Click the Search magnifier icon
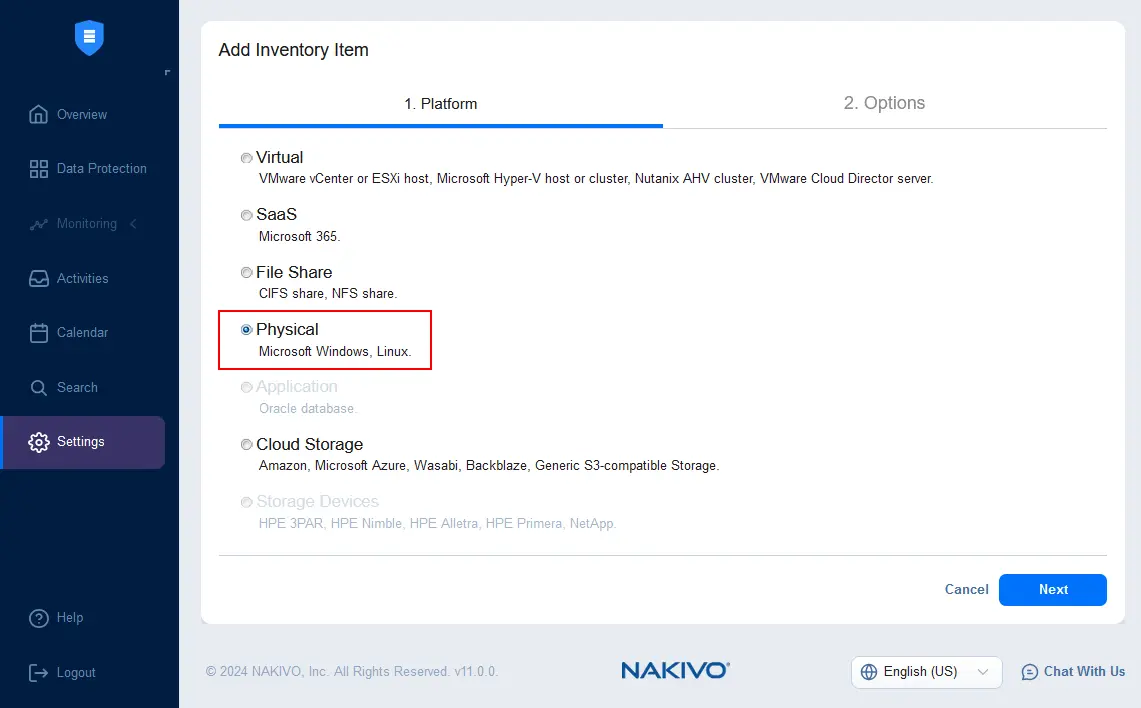1141x708 pixels. (39, 388)
